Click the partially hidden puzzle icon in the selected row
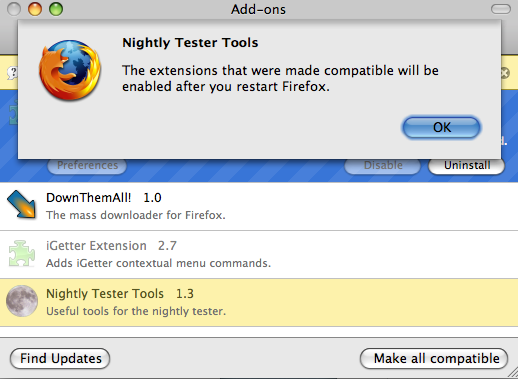Viewport: 518px width, 379px height. pyautogui.click(x=13, y=115)
